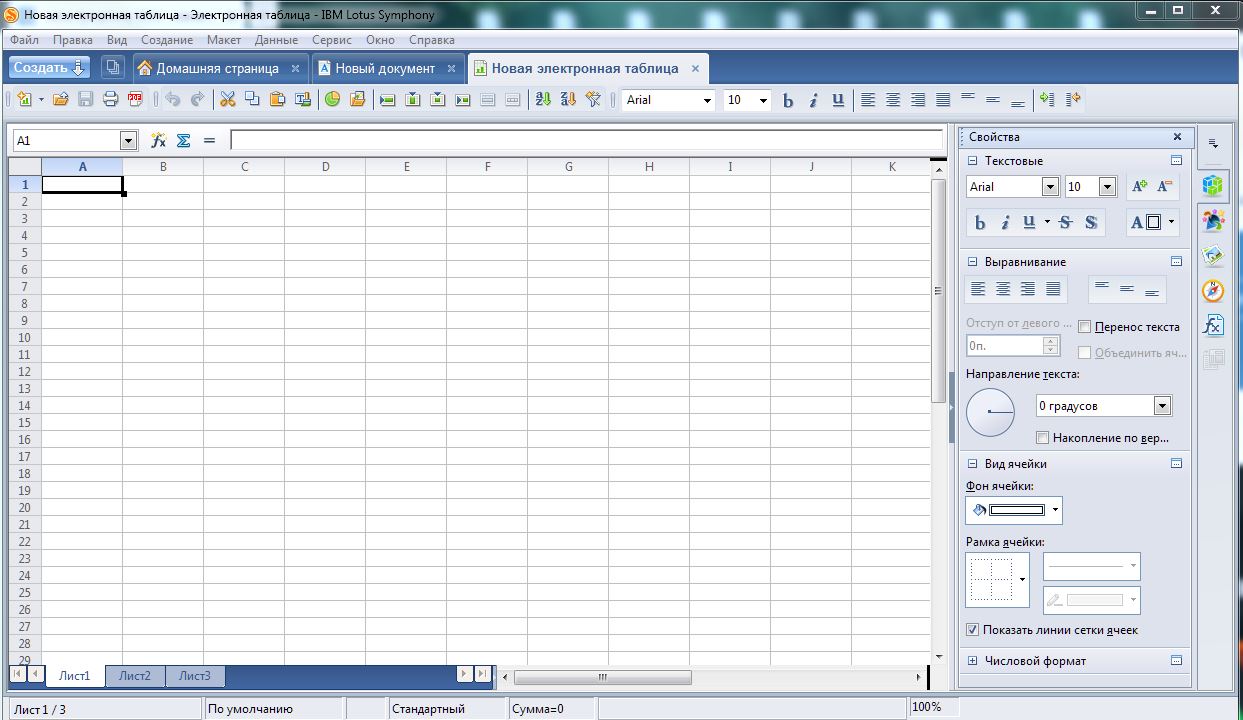Click the Print icon in the toolbar
Screen dimensions: 1243x720
(110, 99)
